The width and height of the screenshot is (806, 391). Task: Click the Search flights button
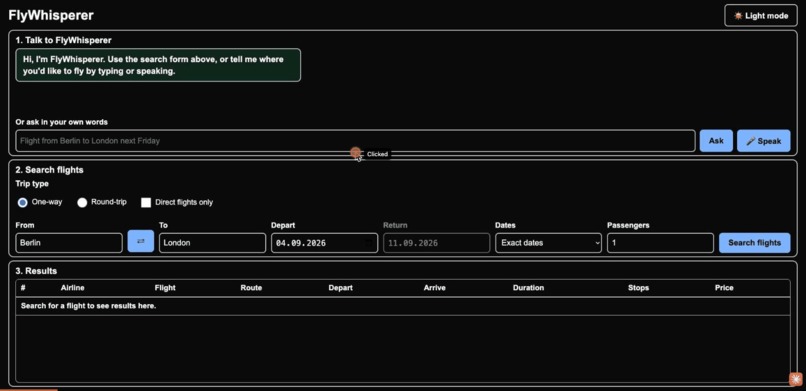click(754, 243)
